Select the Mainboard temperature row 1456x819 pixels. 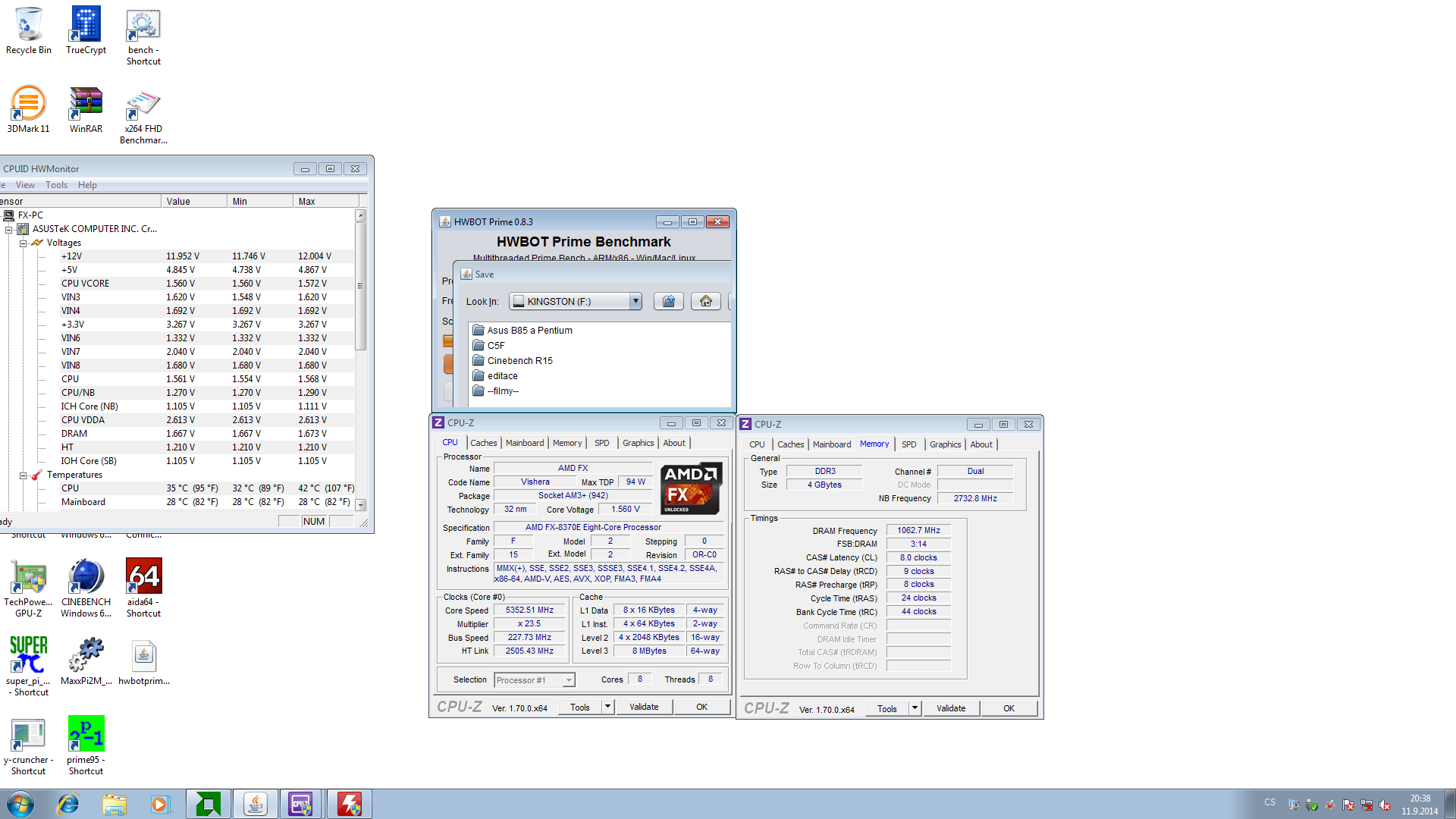(206, 502)
